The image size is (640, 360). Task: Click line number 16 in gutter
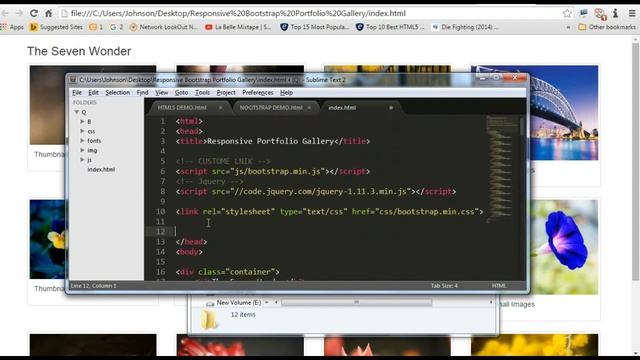[x=160, y=272]
